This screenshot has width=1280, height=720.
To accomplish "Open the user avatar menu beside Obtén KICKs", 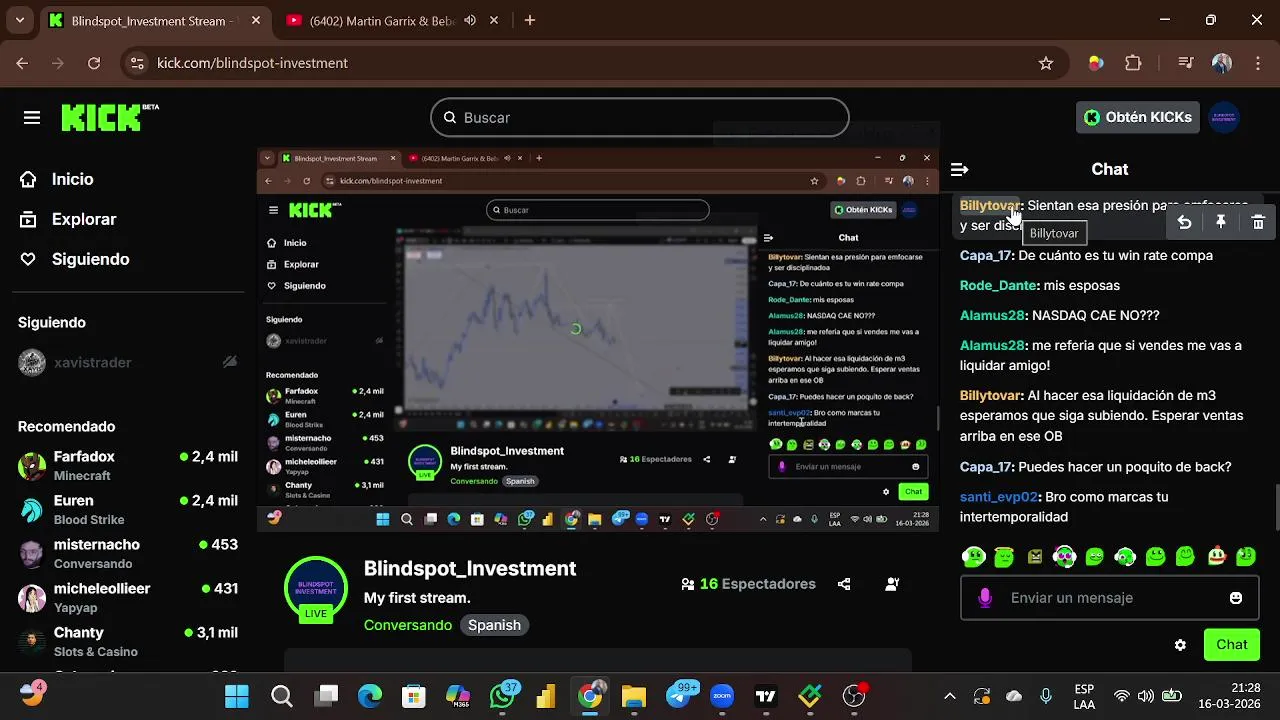I will point(1225,117).
